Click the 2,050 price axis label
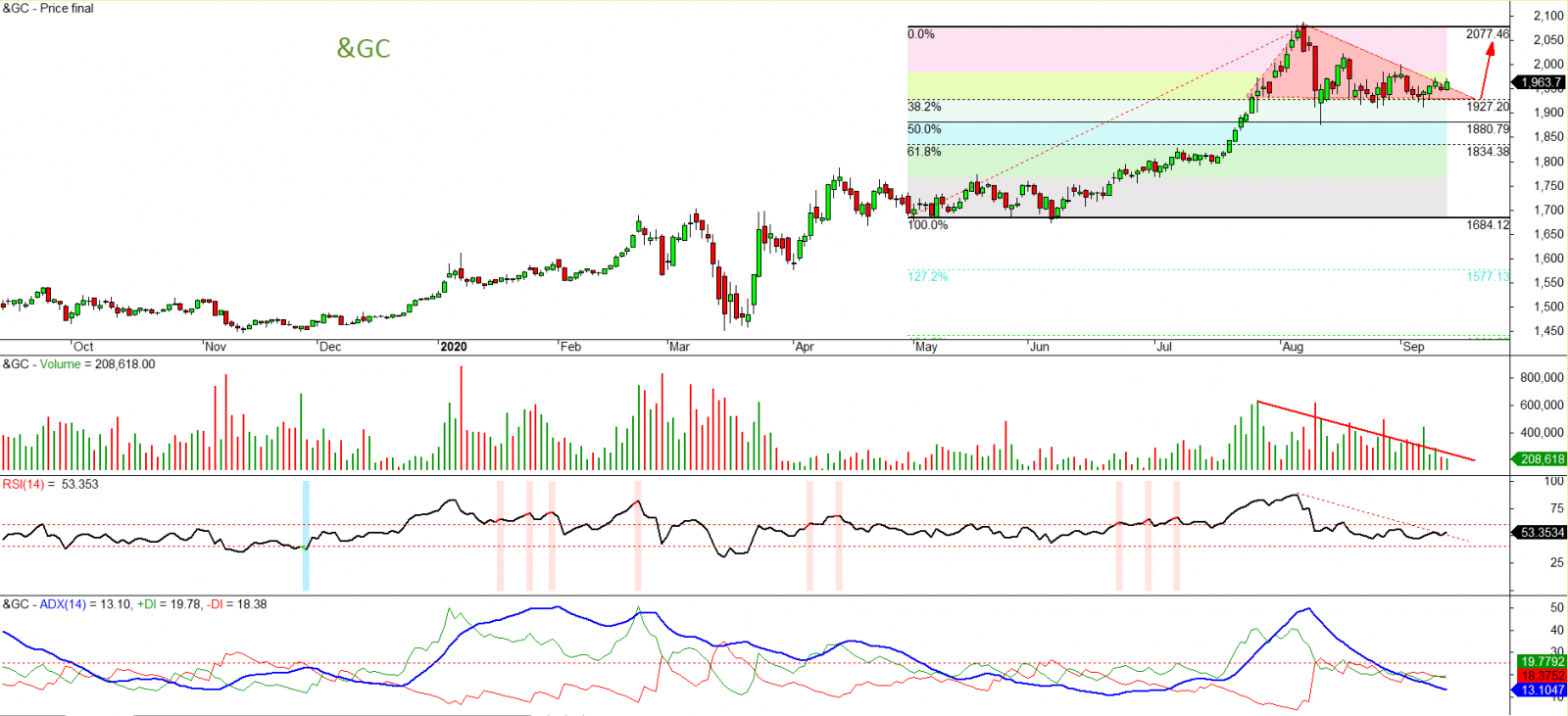 point(1548,40)
